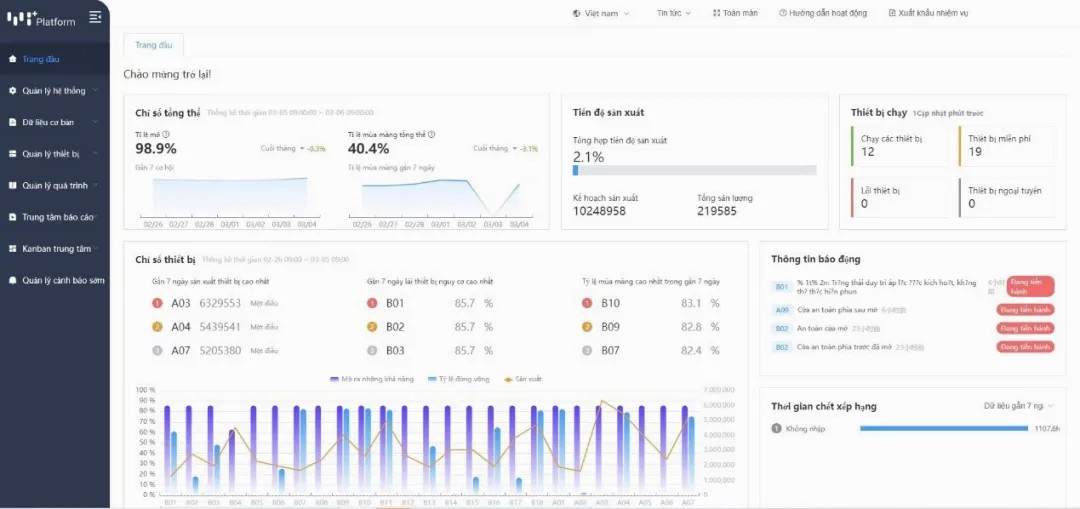Image resolution: width=1080 pixels, height=509 pixels.
Task: Enter fullscreen with the Toàn màn icon
Action: [x=716, y=13]
